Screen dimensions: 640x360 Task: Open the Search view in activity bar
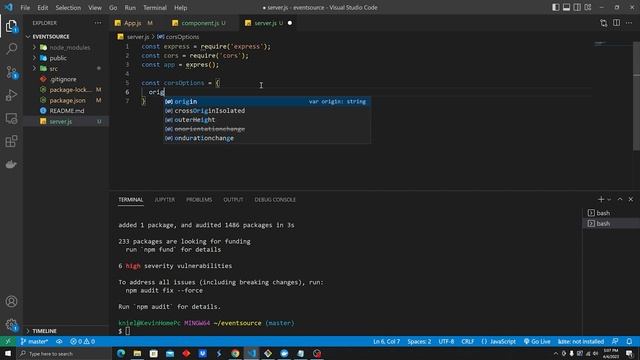[11, 49]
